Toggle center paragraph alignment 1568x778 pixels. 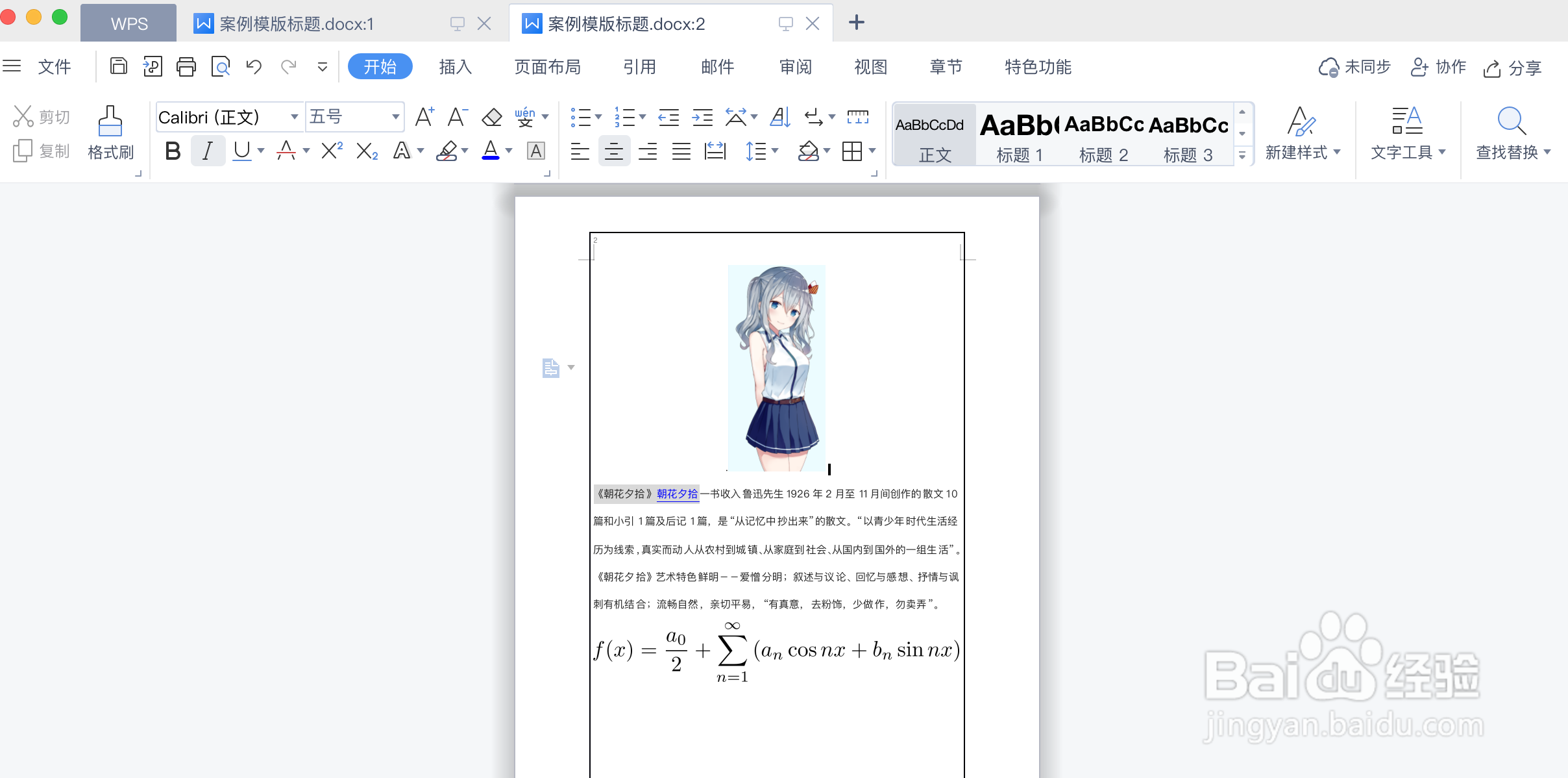point(613,151)
